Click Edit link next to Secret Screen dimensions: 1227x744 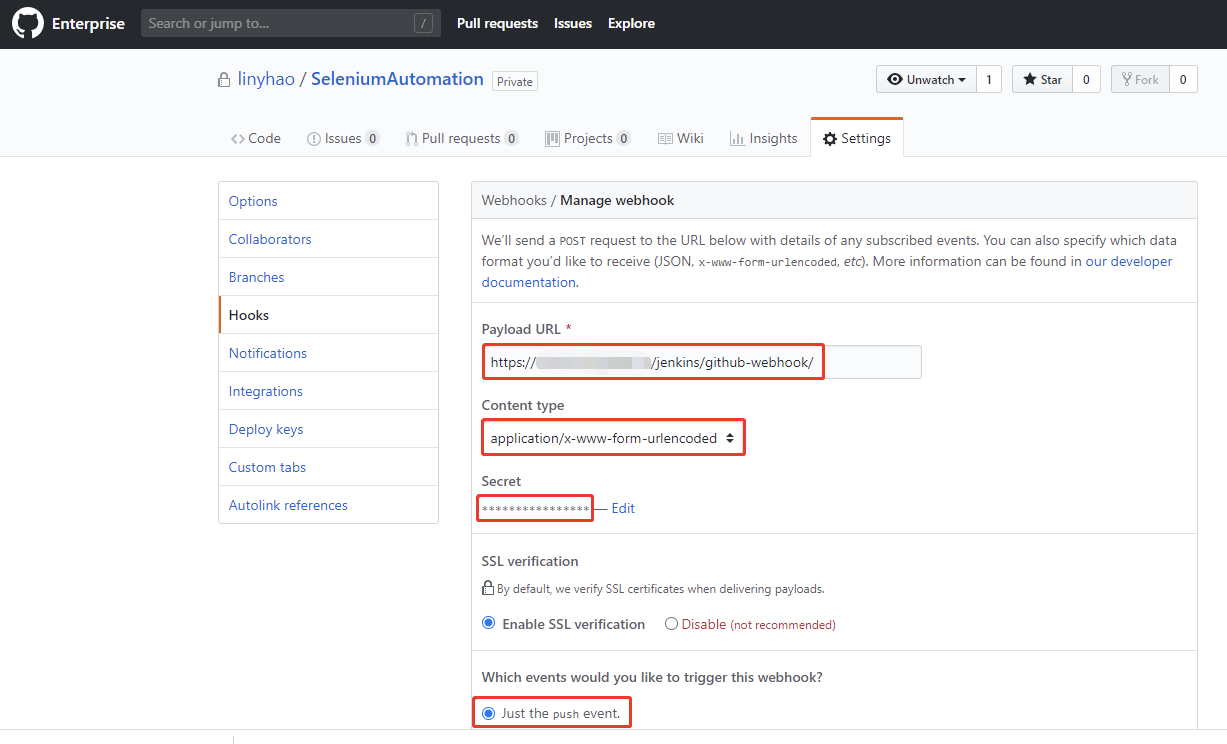(623, 508)
